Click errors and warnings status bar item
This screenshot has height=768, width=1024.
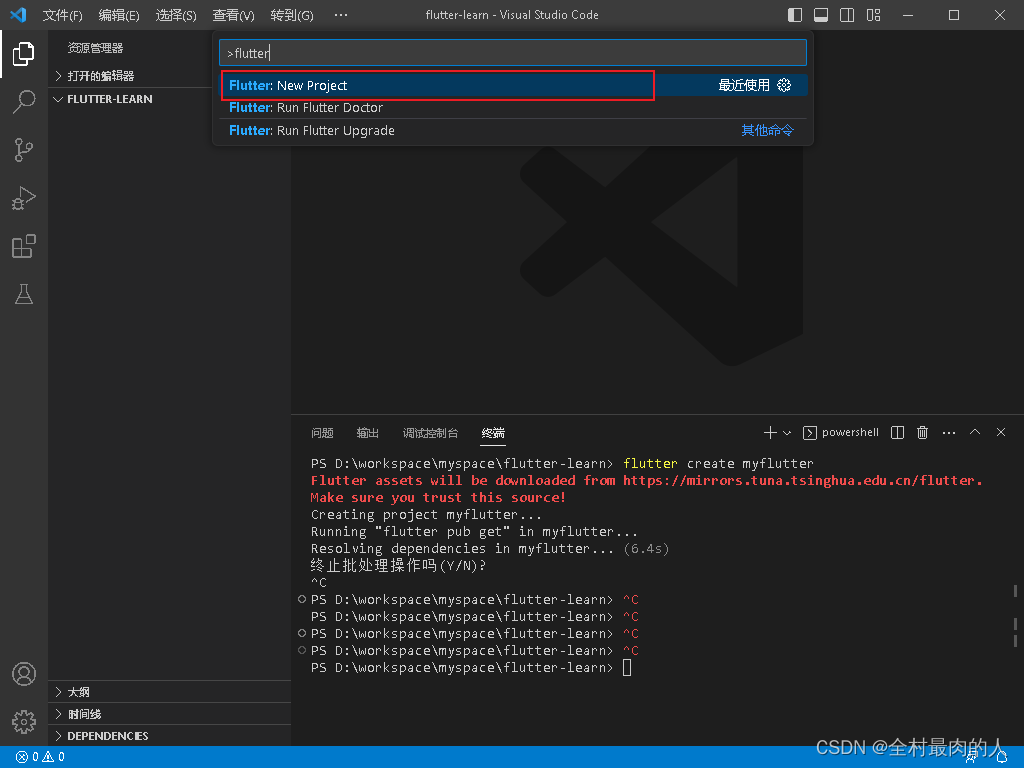[40, 757]
